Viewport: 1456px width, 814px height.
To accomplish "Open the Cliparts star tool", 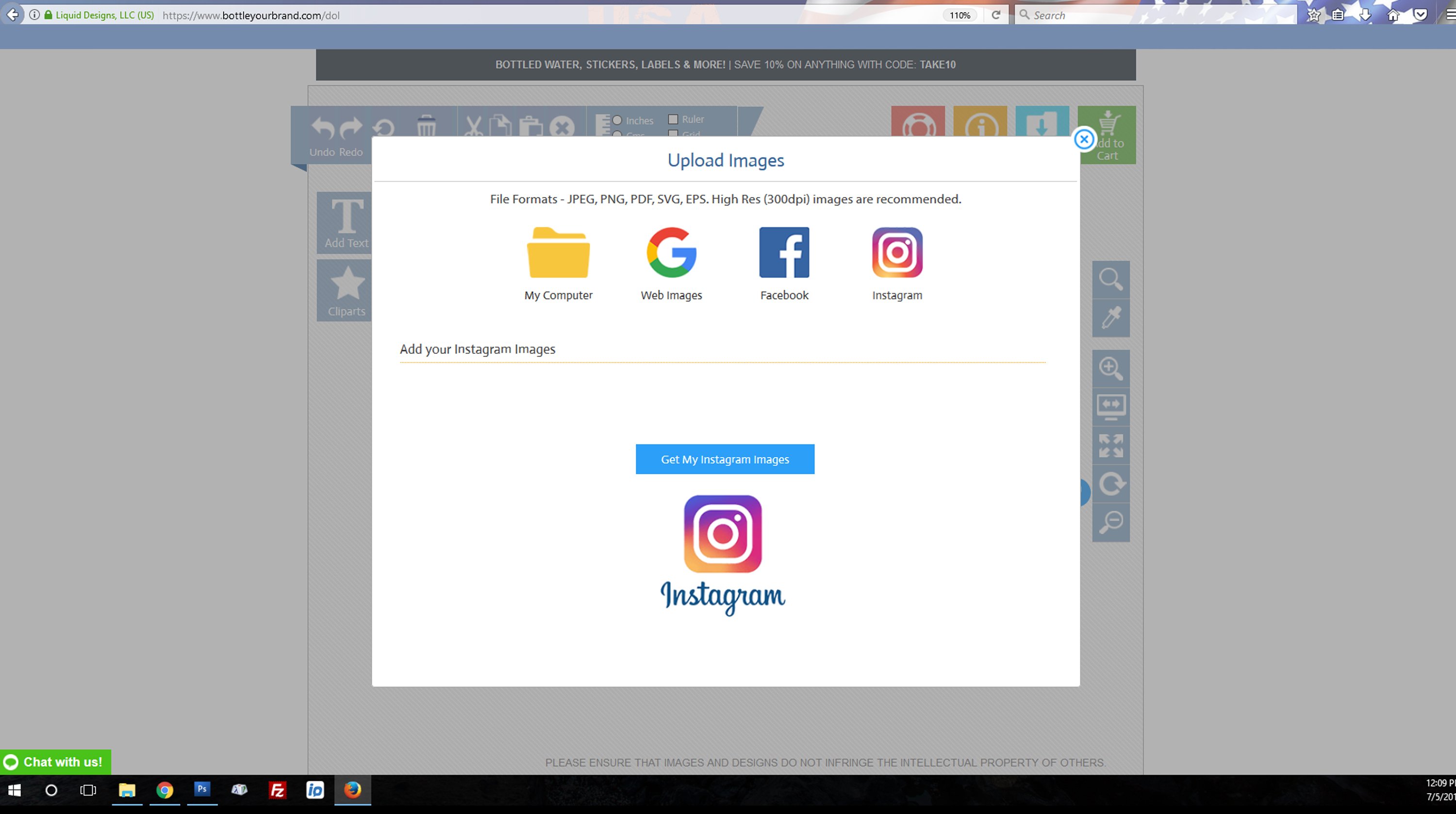I will 345,291.
